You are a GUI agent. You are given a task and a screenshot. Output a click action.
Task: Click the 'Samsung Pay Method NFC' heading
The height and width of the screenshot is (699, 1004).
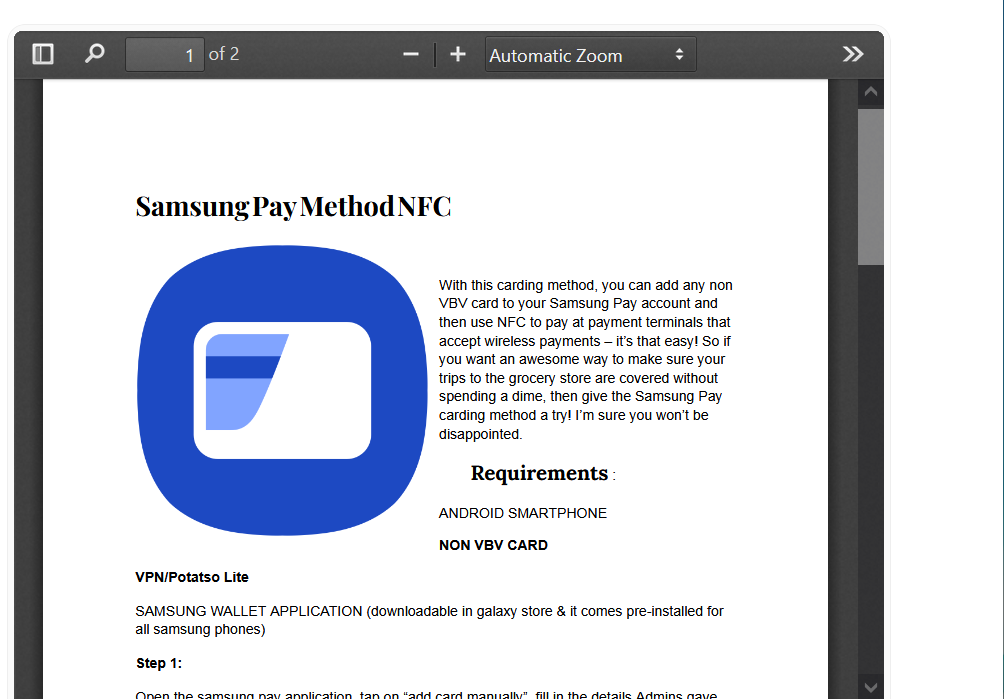[293, 206]
